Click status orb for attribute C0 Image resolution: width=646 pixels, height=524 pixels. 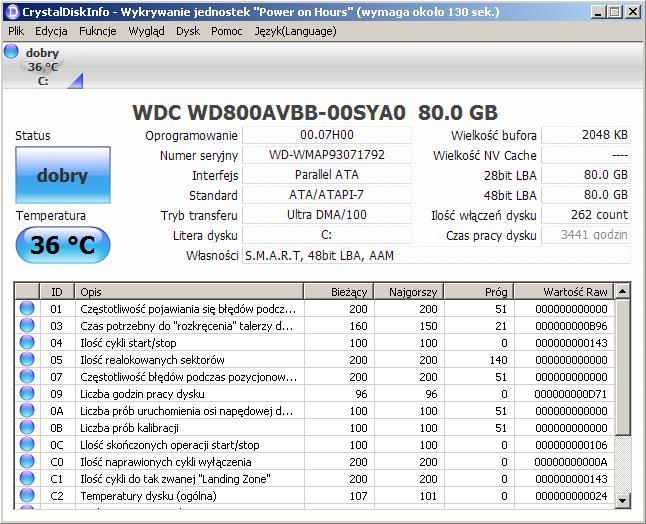tap(27, 461)
